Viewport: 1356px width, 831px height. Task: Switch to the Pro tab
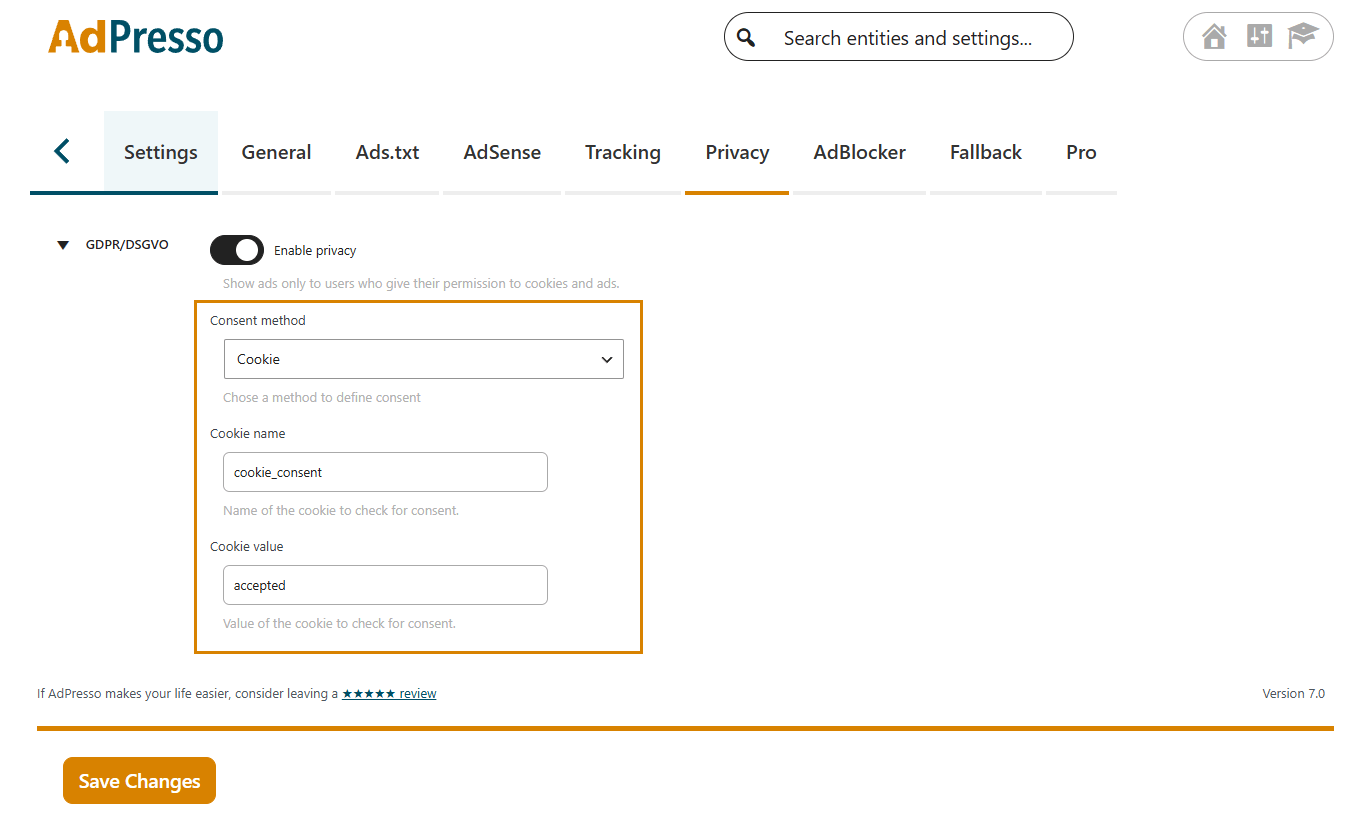pos(1081,152)
